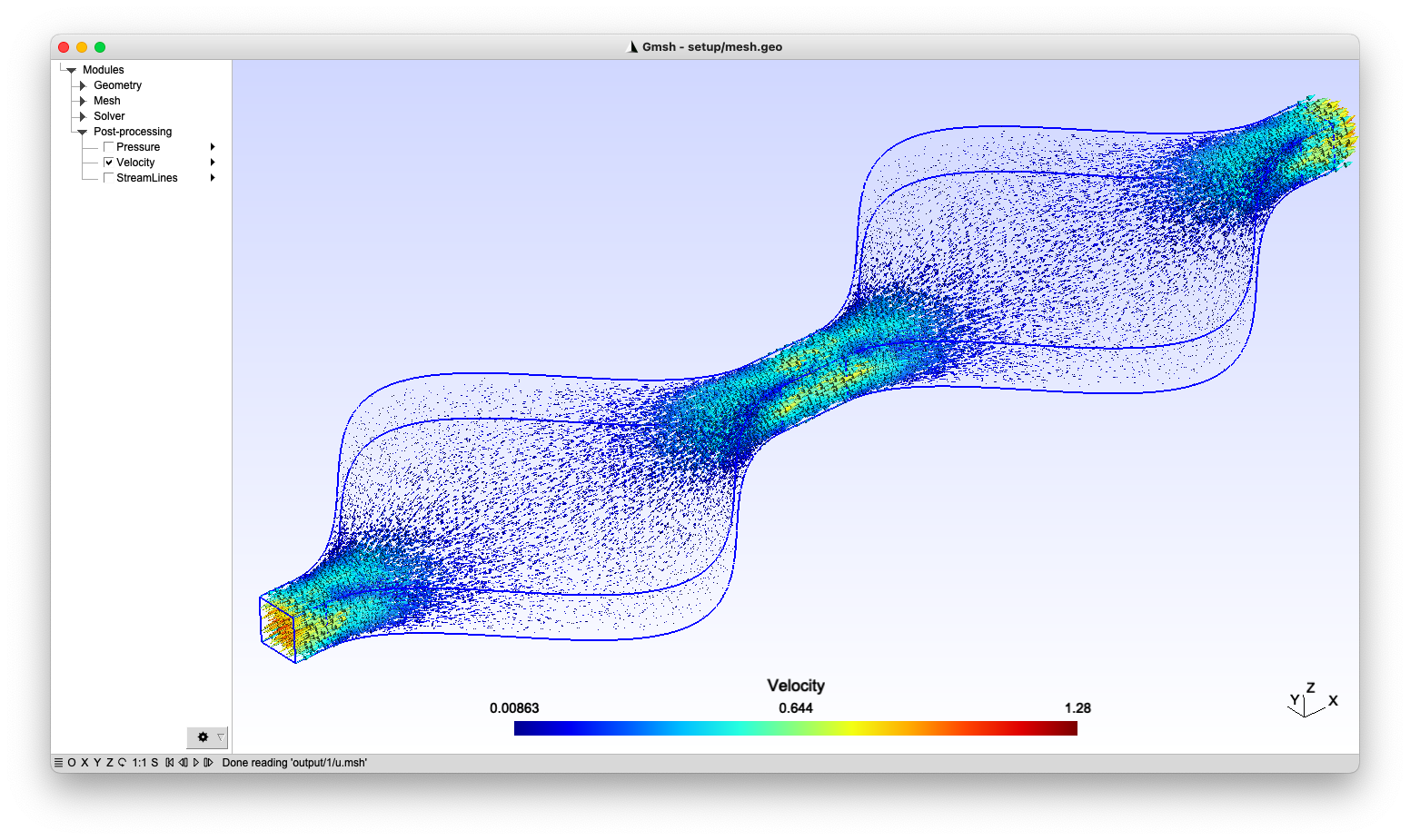Rewind animation to the first step
The image size is (1410, 840).
point(170,763)
